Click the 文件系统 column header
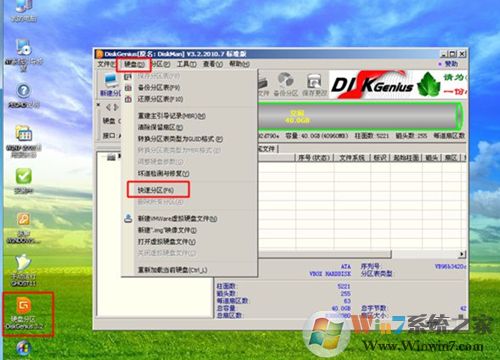Screen dimensions: 500x360 [x=352, y=157]
